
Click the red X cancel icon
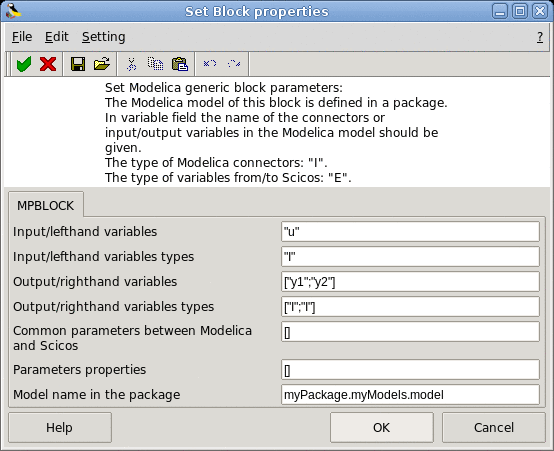(x=48, y=64)
